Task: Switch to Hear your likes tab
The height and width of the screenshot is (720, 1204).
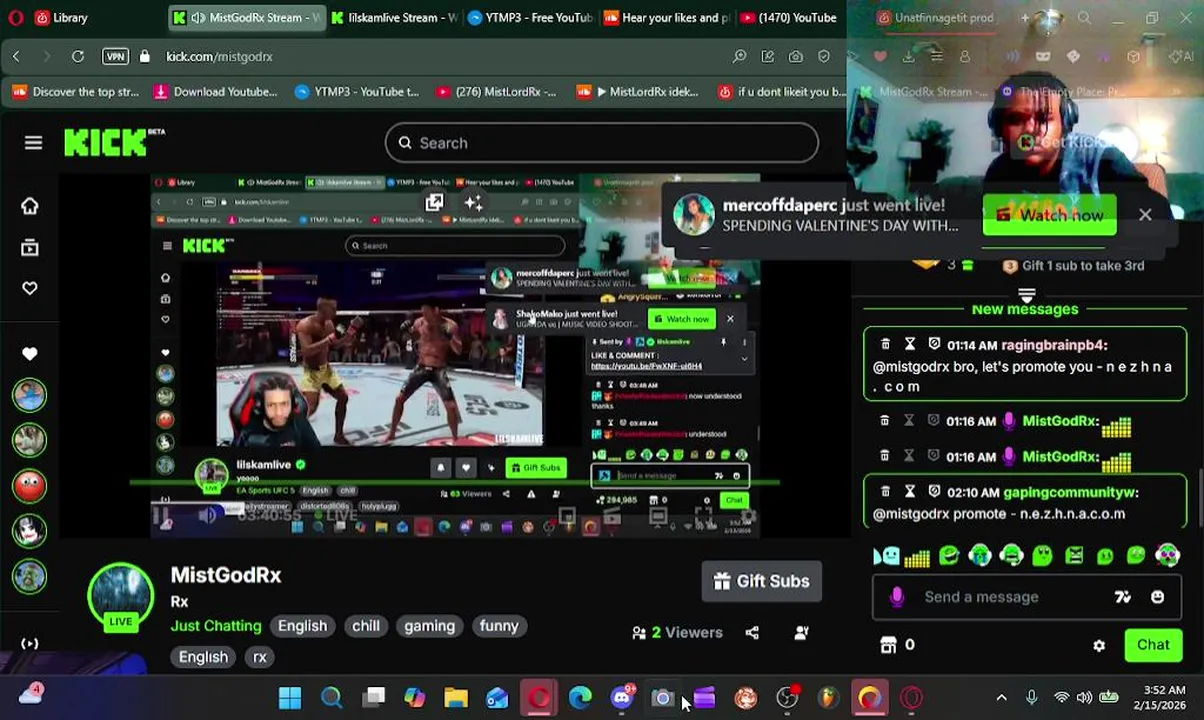Action: [x=666, y=17]
